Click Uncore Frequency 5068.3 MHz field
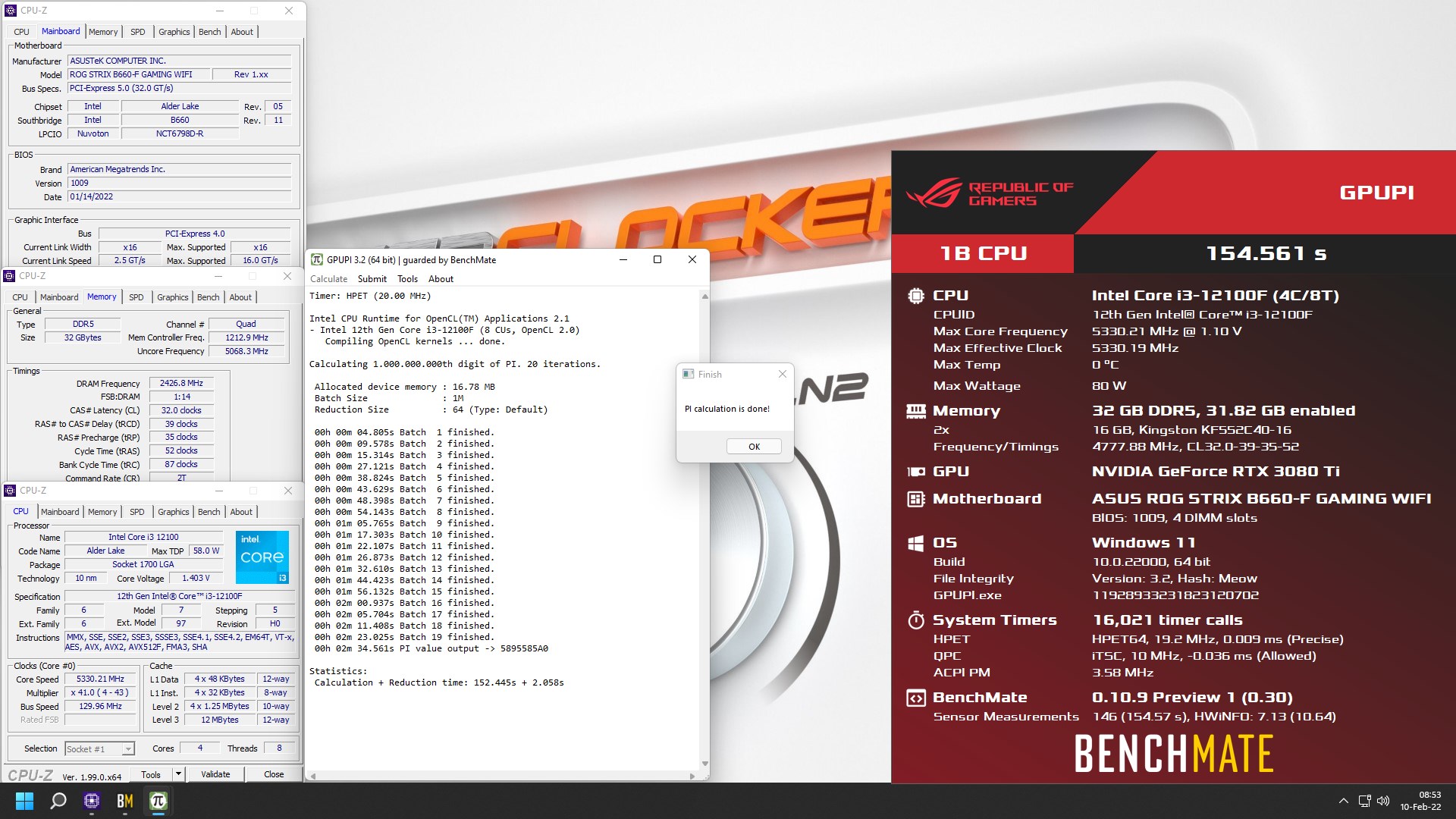The width and height of the screenshot is (1456, 819). point(246,351)
